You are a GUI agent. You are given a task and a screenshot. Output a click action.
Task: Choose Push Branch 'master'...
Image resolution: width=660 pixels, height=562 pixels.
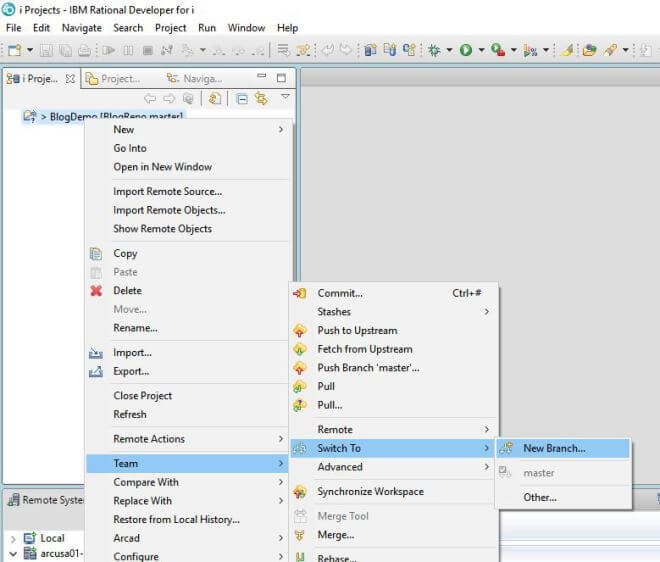[394, 368]
